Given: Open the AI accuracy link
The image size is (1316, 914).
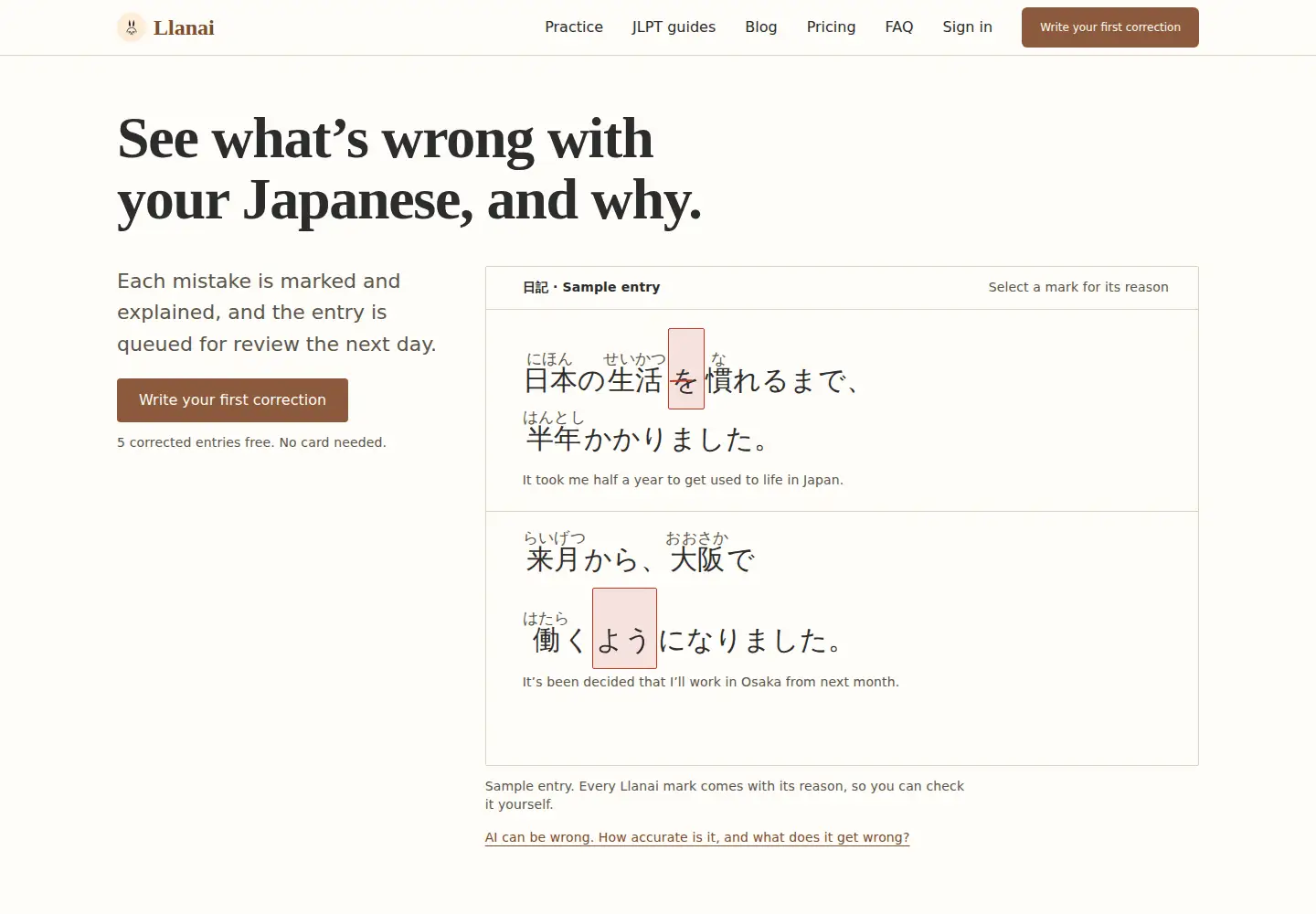Looking at the screenshot, I should point(697,837).
